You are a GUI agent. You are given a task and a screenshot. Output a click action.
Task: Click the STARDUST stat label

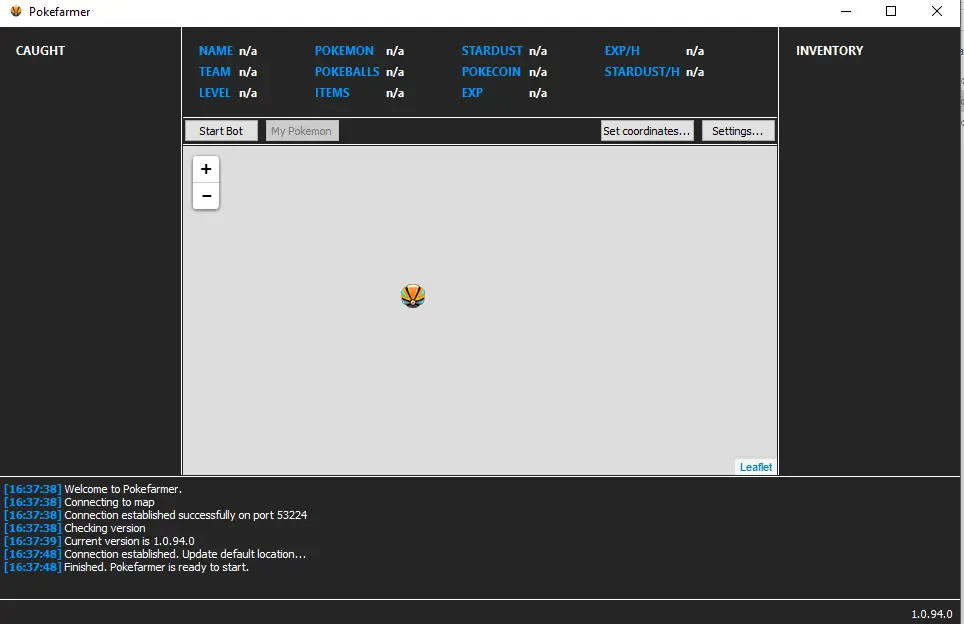[491, 51]
